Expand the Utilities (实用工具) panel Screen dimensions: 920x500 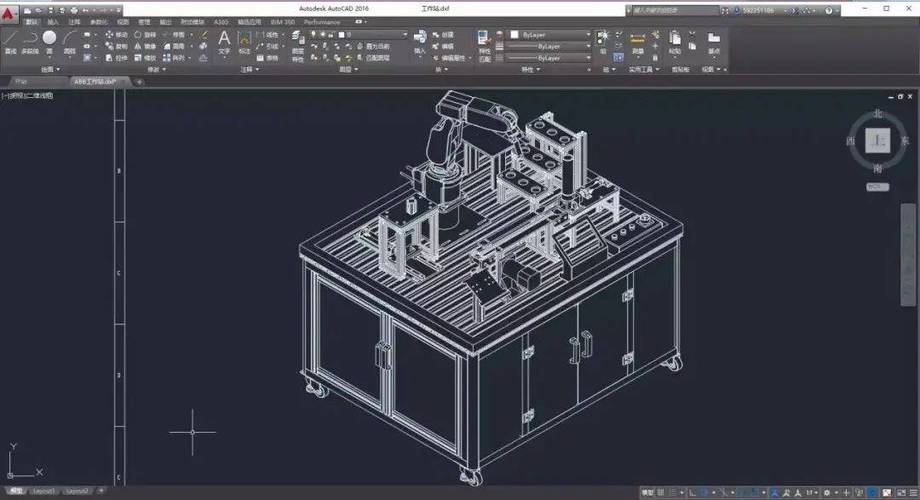[644, 69]
